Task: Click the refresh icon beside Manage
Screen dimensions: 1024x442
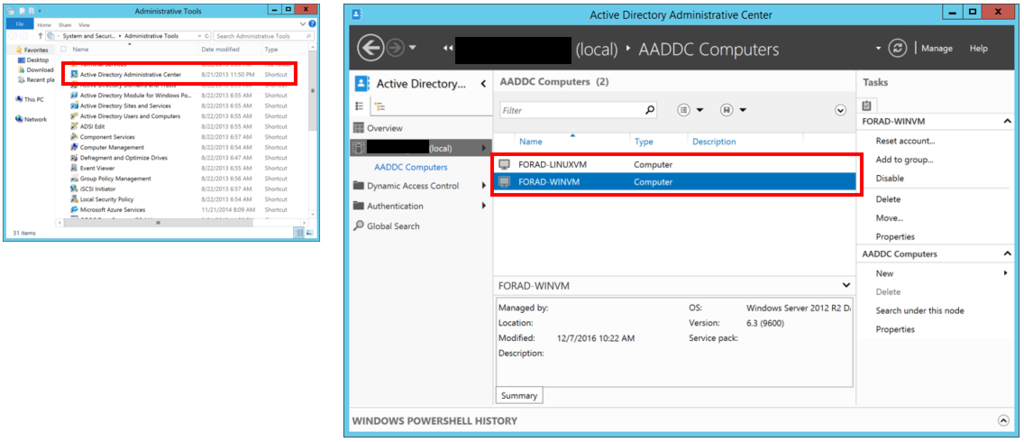Action: [898, 48]
